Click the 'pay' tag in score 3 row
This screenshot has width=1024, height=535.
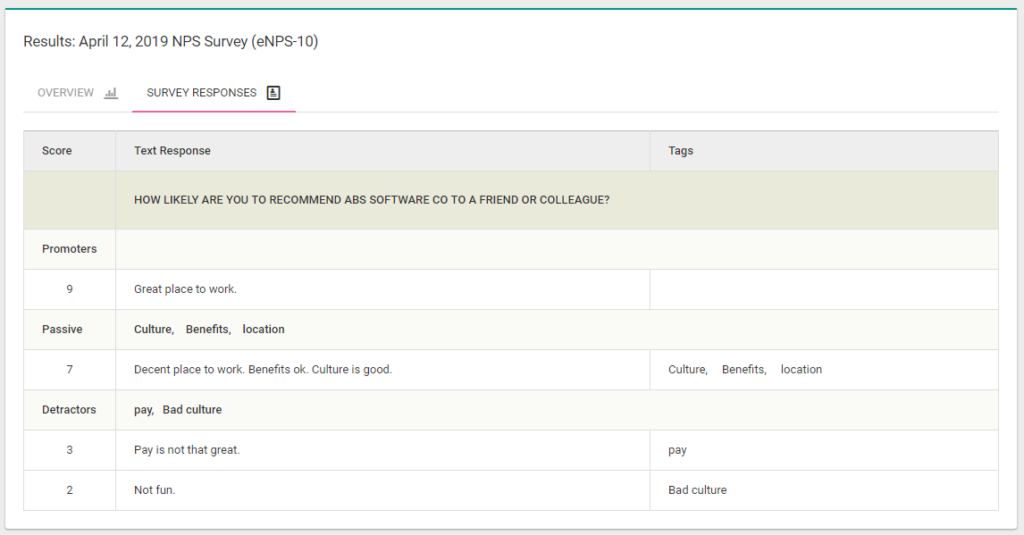pyautogui.click(x=677, y=450)
